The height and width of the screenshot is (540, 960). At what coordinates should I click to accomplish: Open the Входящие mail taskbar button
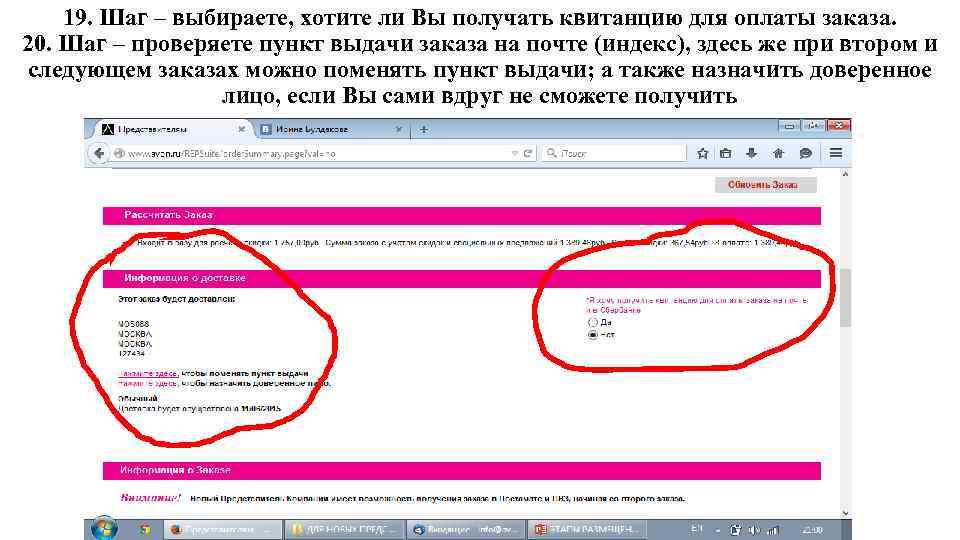pos(467,530)
